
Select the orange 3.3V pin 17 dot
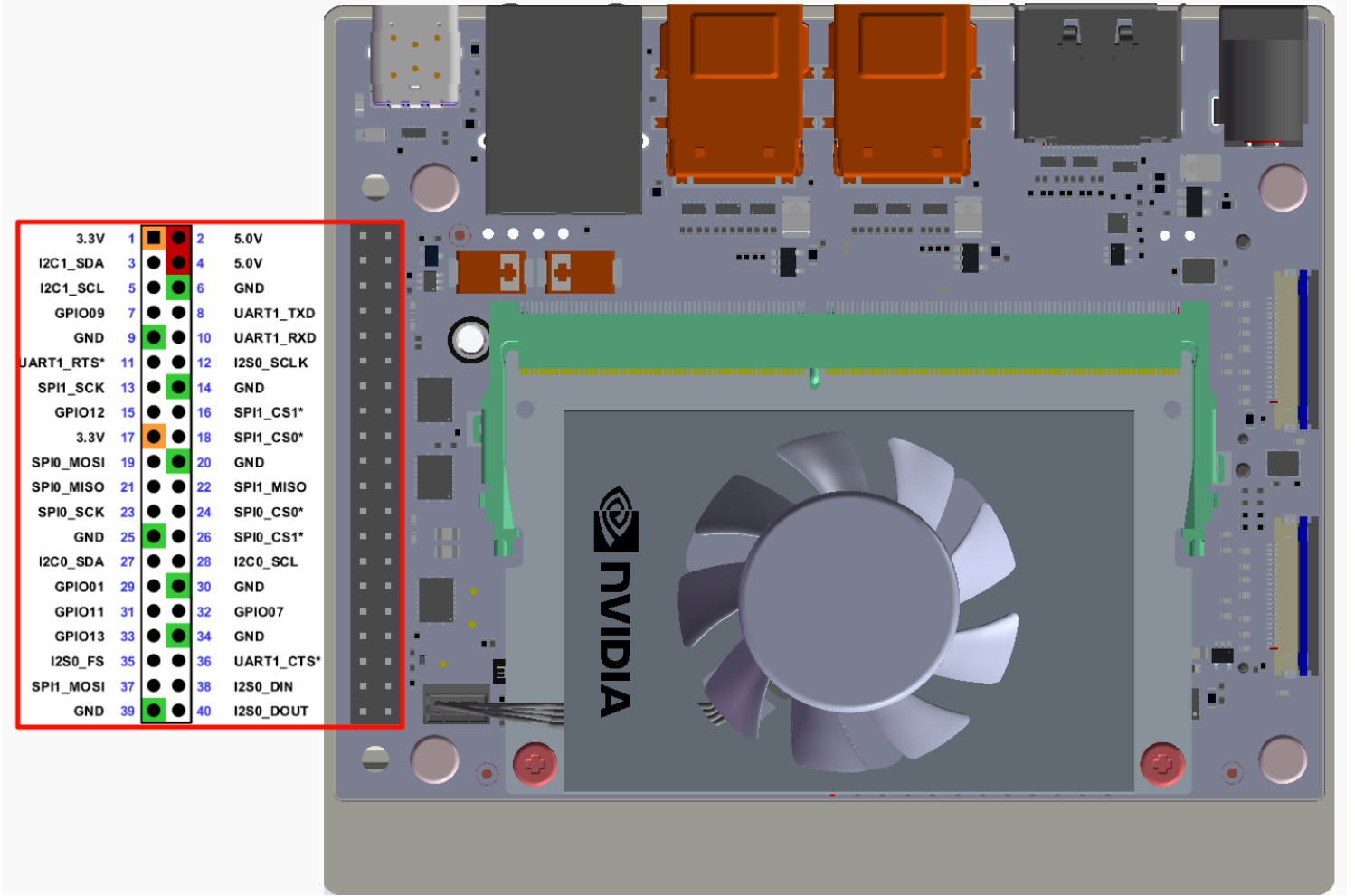(154, 438)
